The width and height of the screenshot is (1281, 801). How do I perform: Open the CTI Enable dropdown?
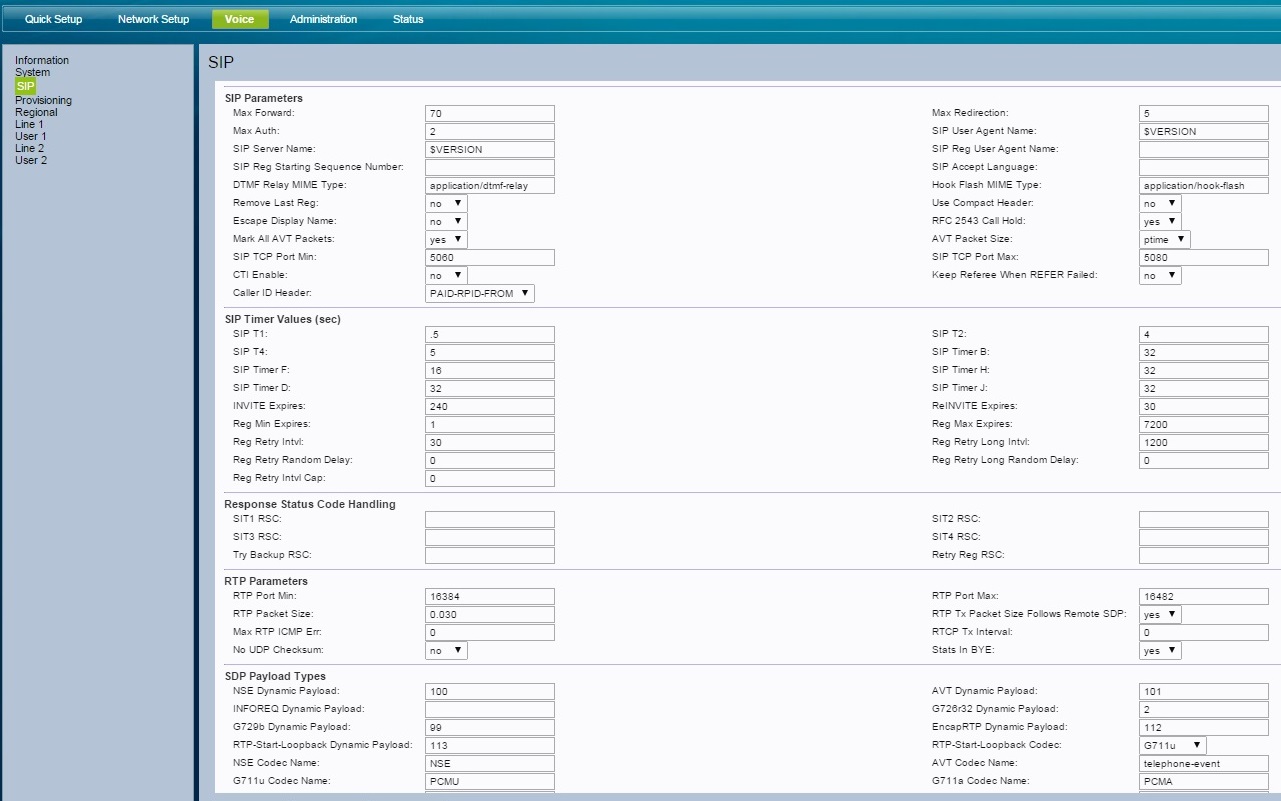[x=446, y=275]
